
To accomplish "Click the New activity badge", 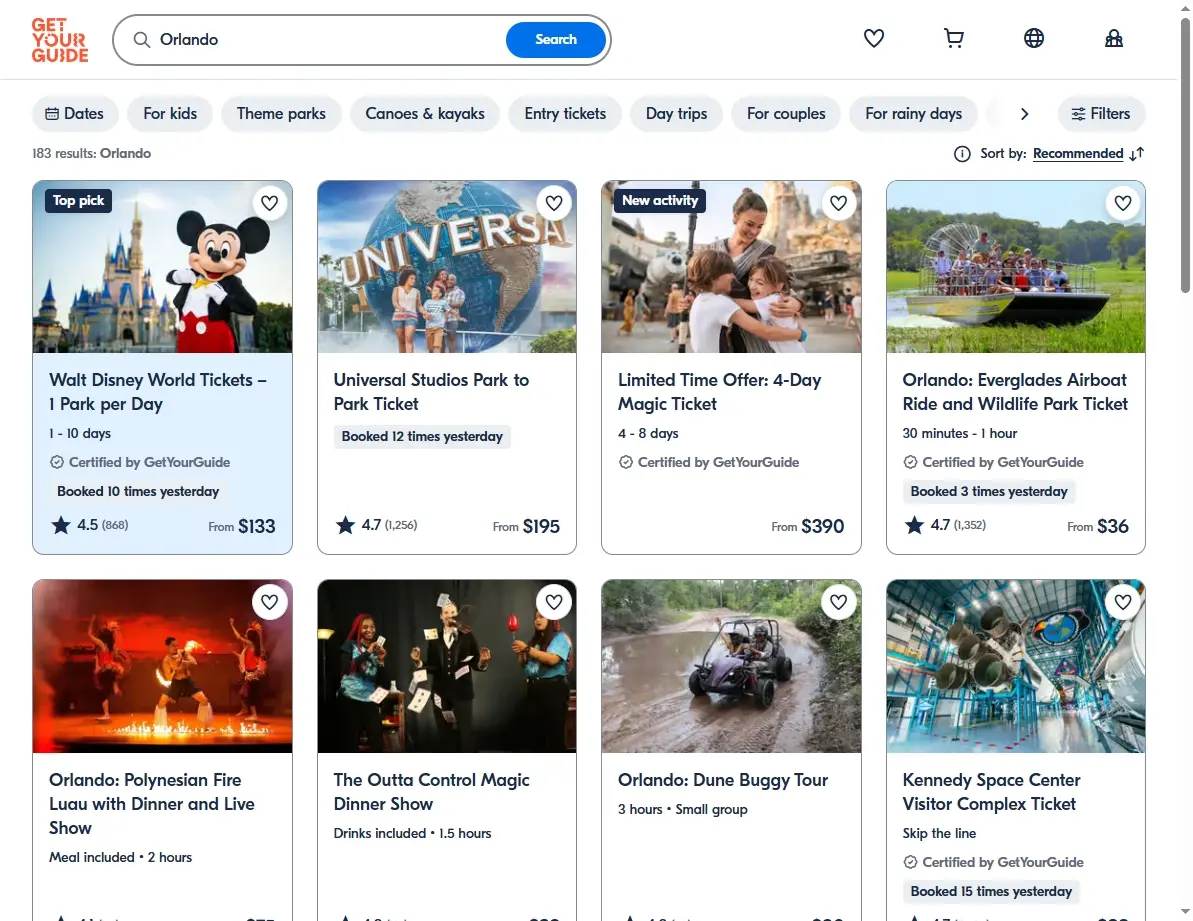I will click(x=660, y=201).
